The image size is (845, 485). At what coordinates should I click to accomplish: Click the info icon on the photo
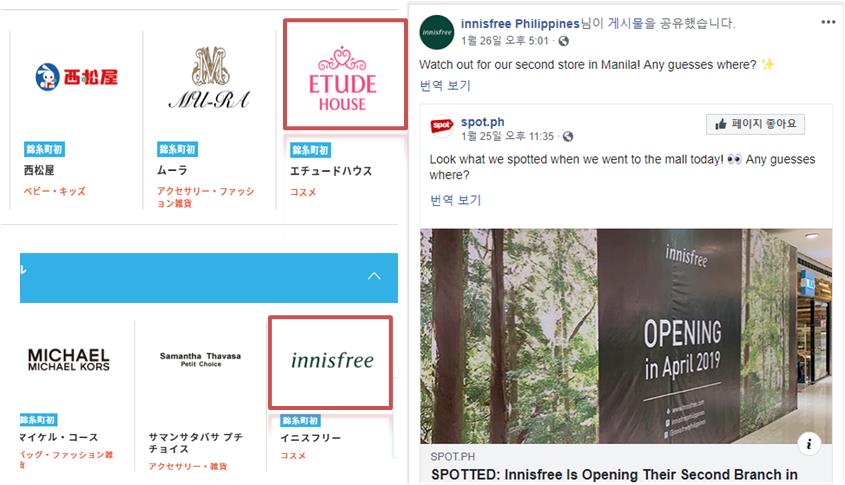pyautogui.click(x=809, y=444)
